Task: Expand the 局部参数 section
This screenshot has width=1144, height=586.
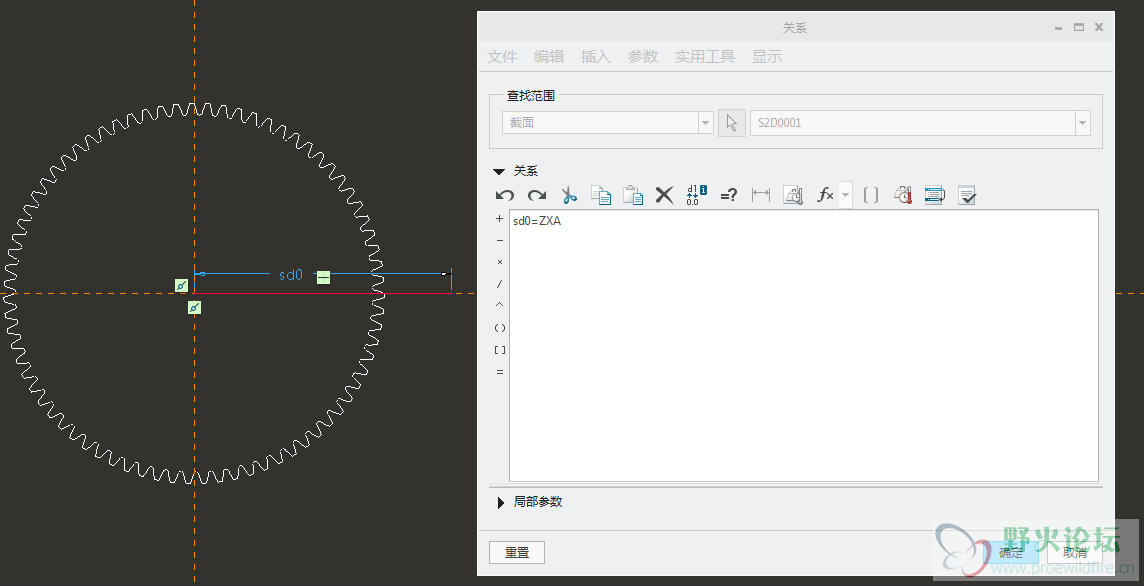Action: click(500, 502)
